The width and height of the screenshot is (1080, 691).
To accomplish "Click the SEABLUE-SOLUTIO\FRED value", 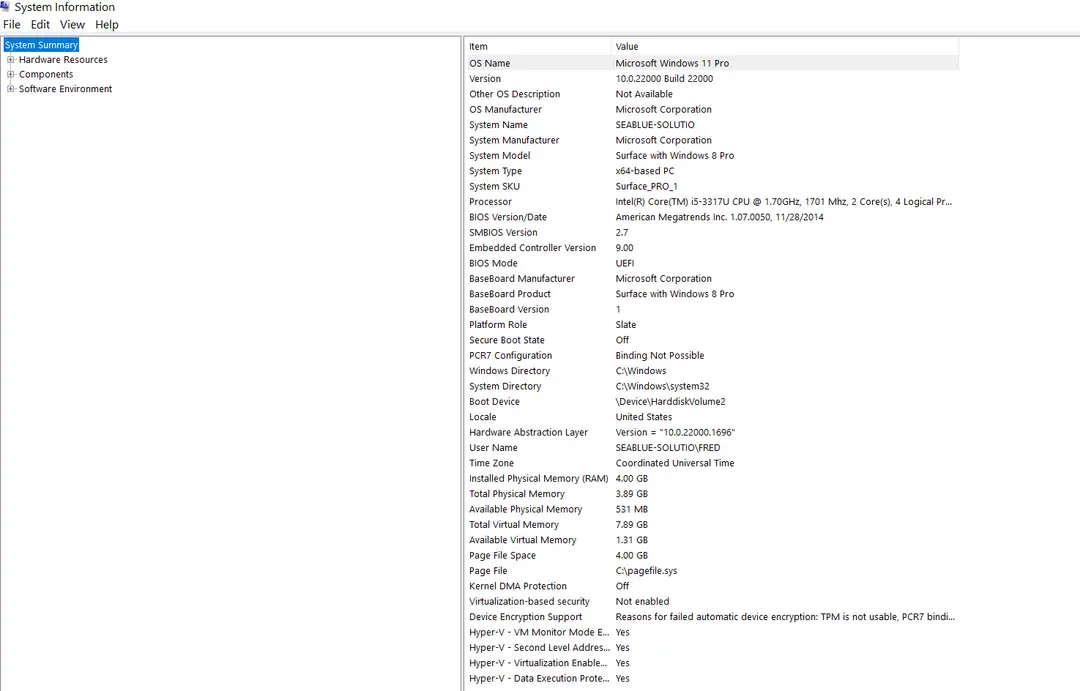I will click(x=668, y=448).
